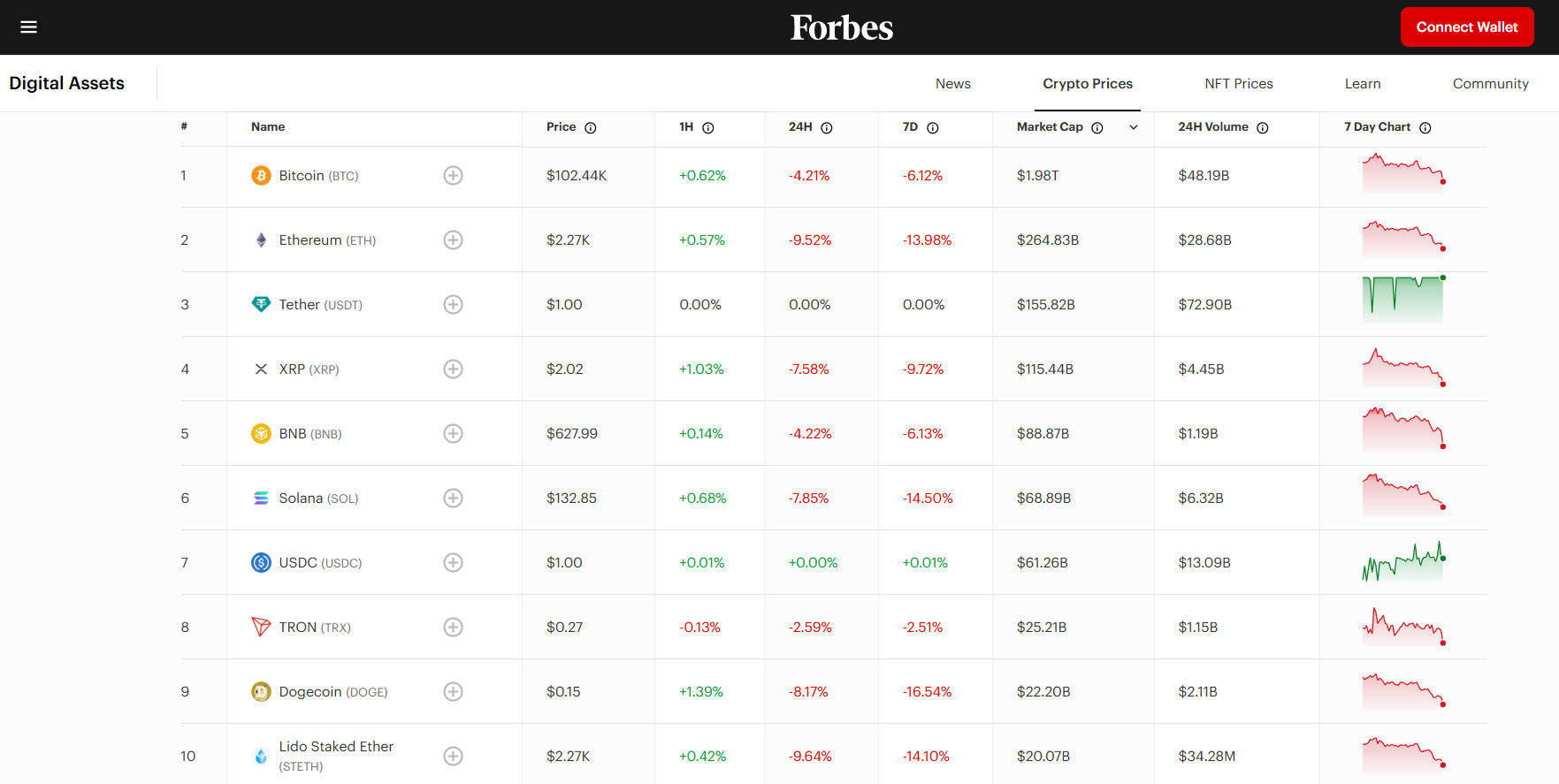Click the Forbes logo
The width and height of the screenshot is (1559, 784).
[x=842, y=27]
